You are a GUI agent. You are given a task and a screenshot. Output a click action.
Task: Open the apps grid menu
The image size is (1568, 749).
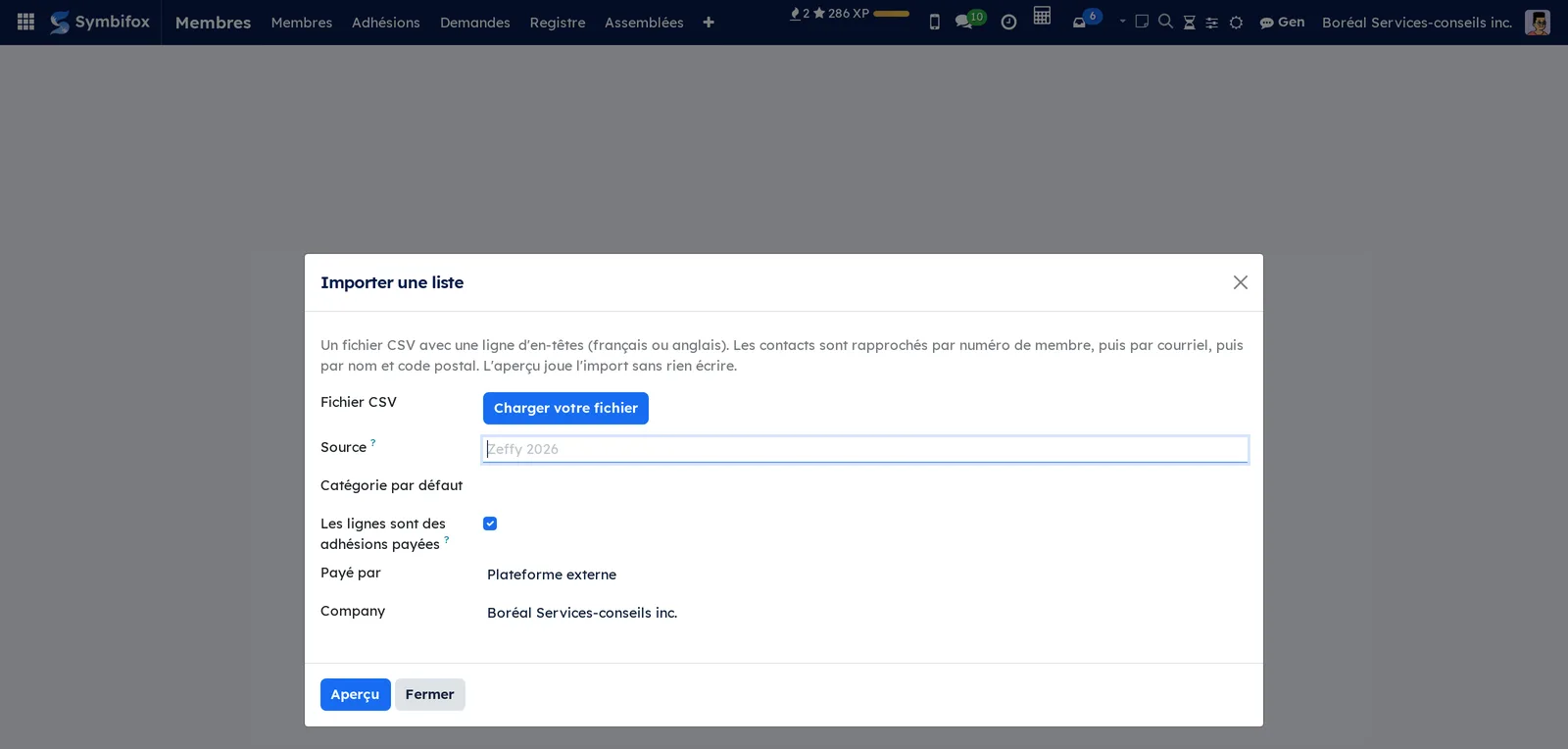coord(26,22)
